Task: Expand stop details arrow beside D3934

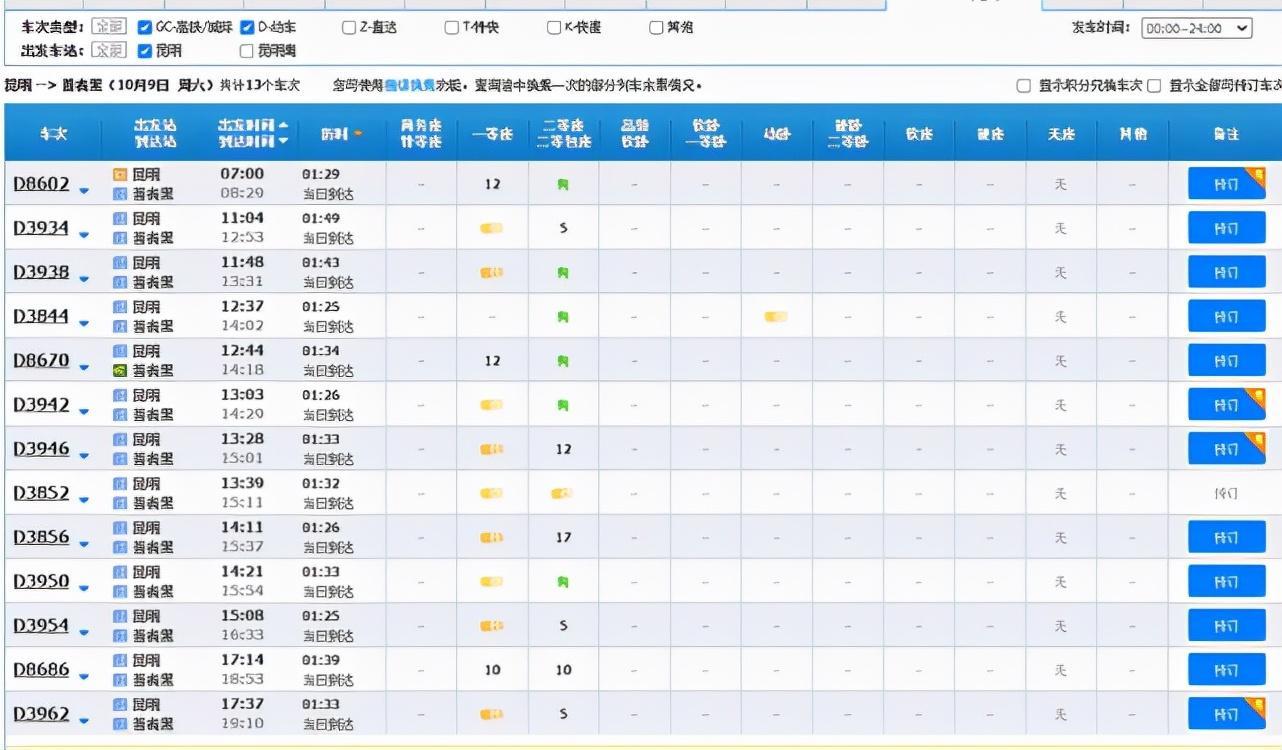Action: [83, 236]
